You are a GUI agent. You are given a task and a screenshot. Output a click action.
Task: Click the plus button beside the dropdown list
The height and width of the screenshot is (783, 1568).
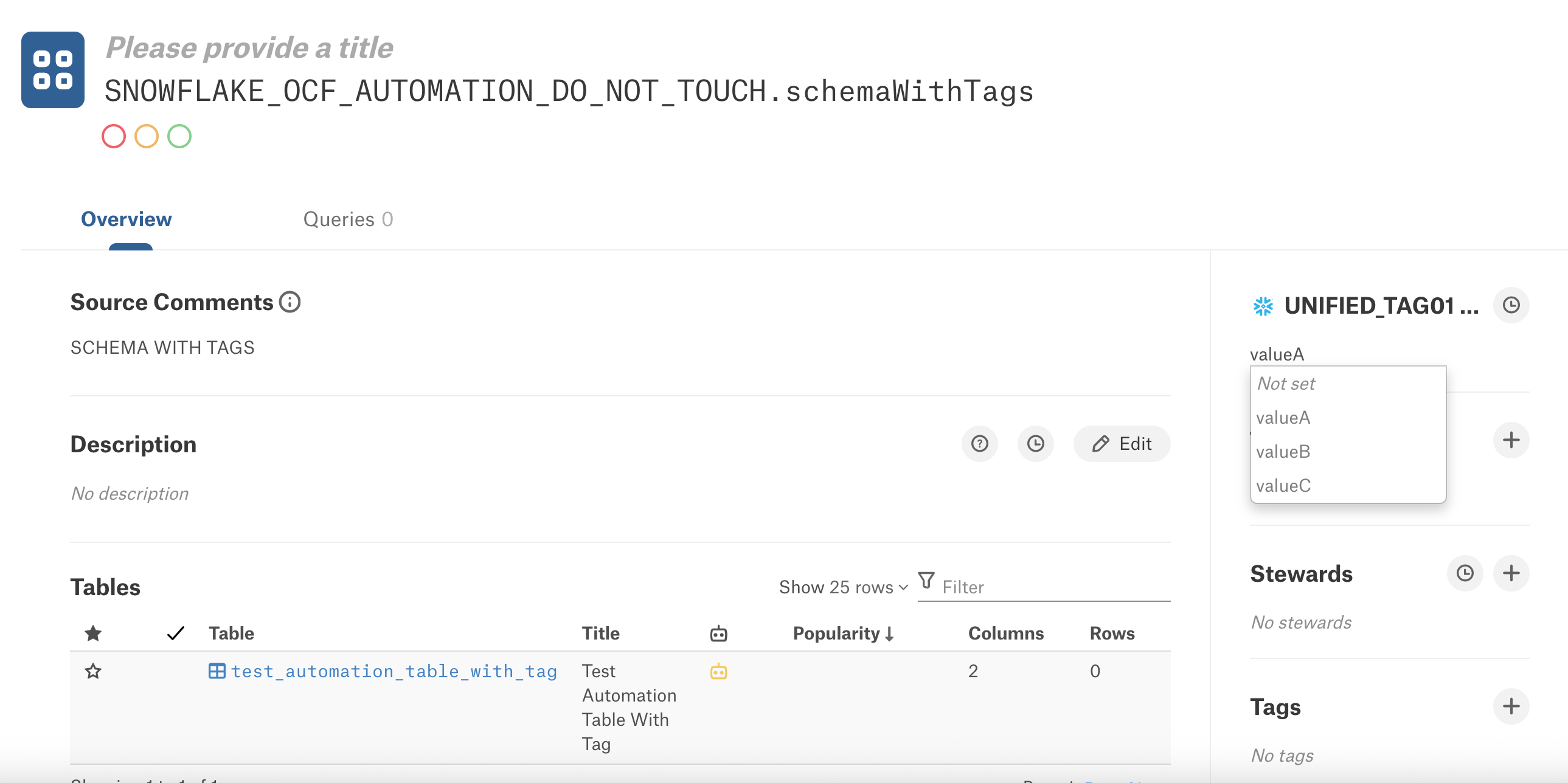coord(1511,440)
